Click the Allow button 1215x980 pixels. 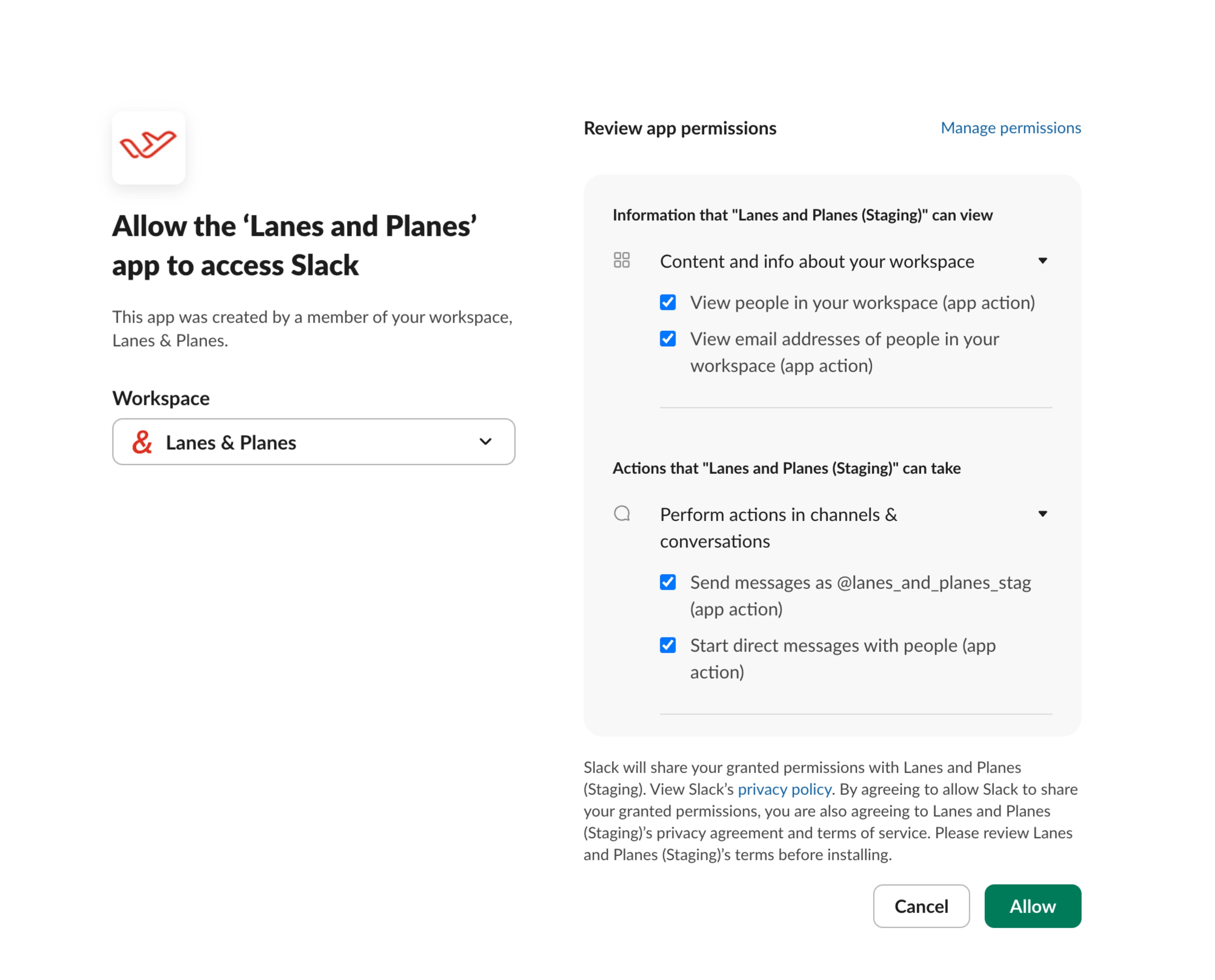pos(1033,906)
